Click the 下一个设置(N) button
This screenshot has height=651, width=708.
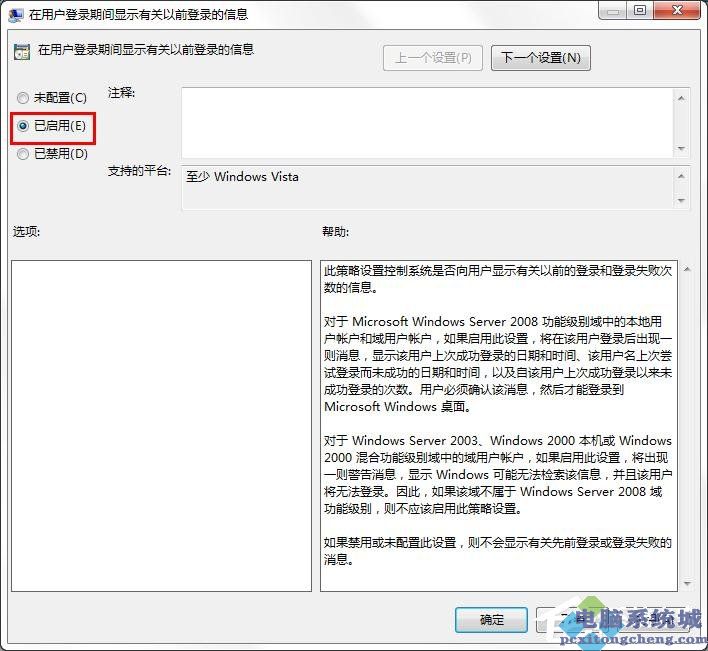tap(540, 58)
